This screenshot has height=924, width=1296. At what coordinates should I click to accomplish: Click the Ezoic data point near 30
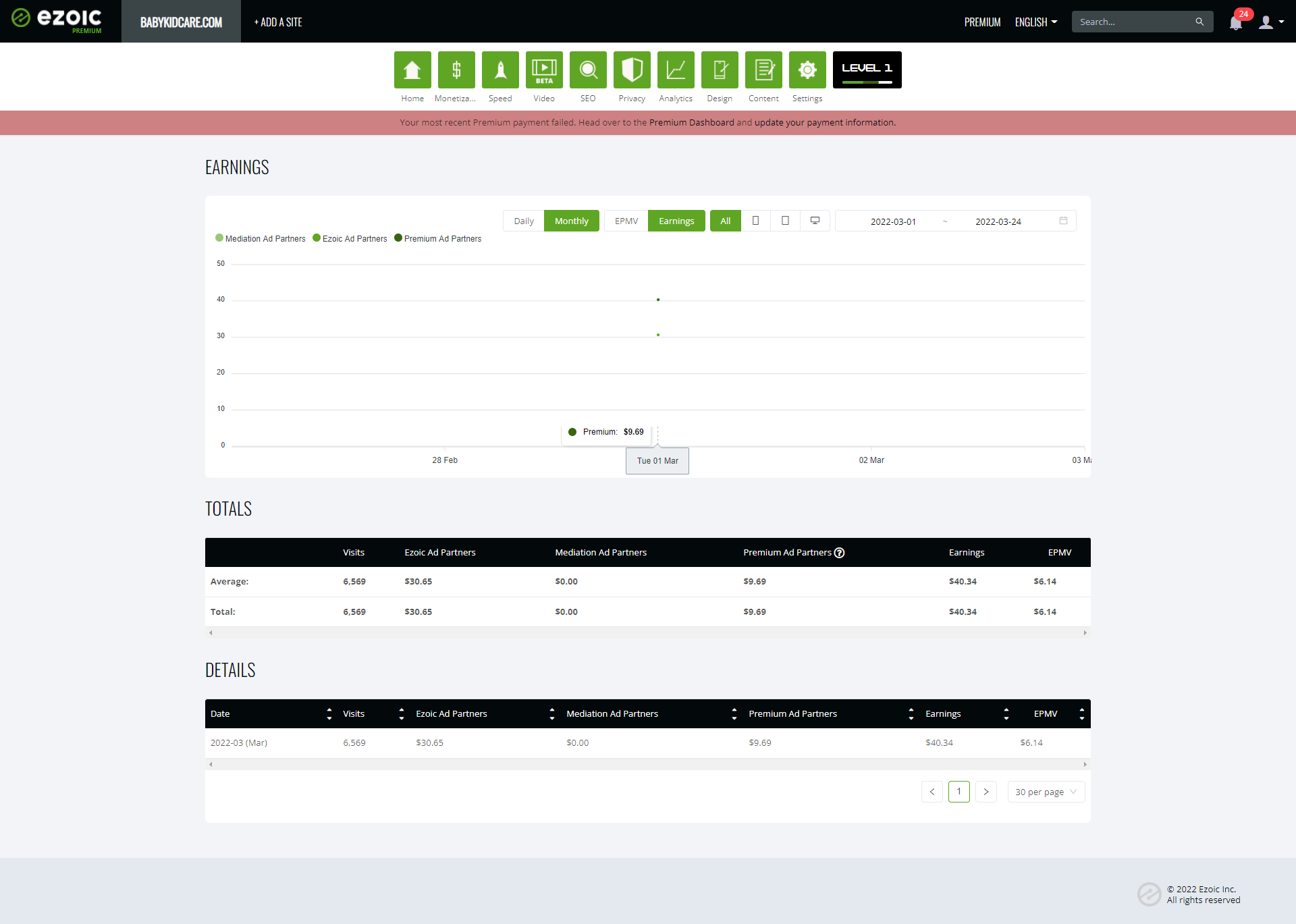click(x=658, y=335)
